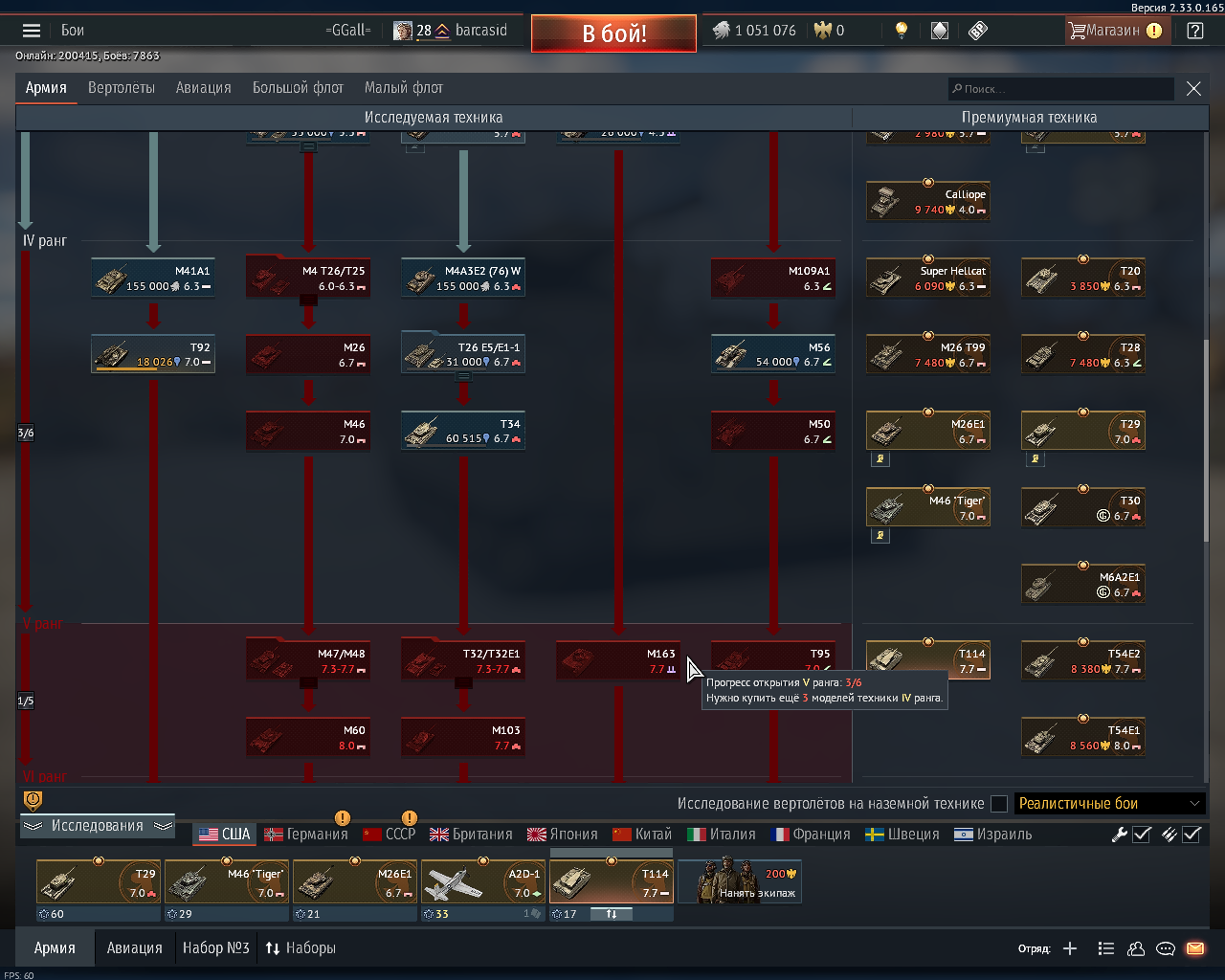Open the orange mail envelope icon
The image size is (1225, 980).
[x=1195, y=948]
